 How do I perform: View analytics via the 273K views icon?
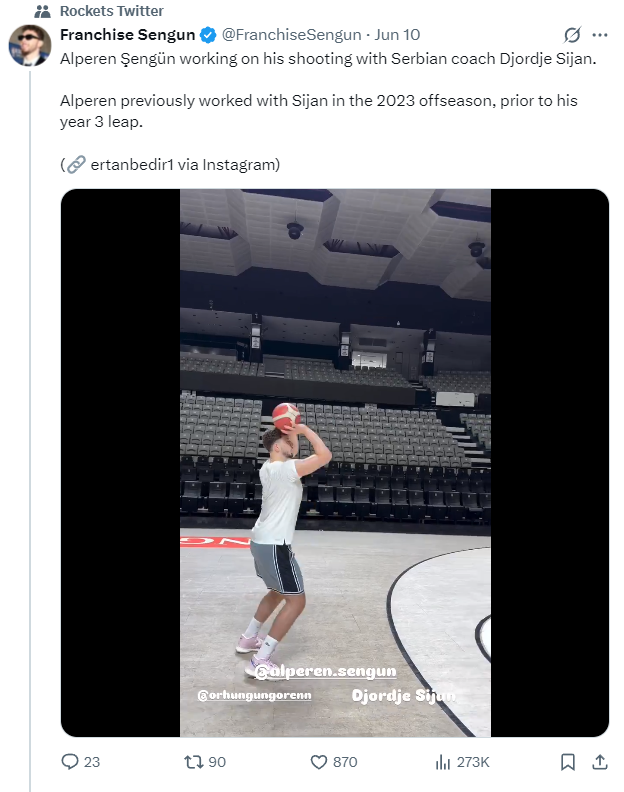coord(443,762)
